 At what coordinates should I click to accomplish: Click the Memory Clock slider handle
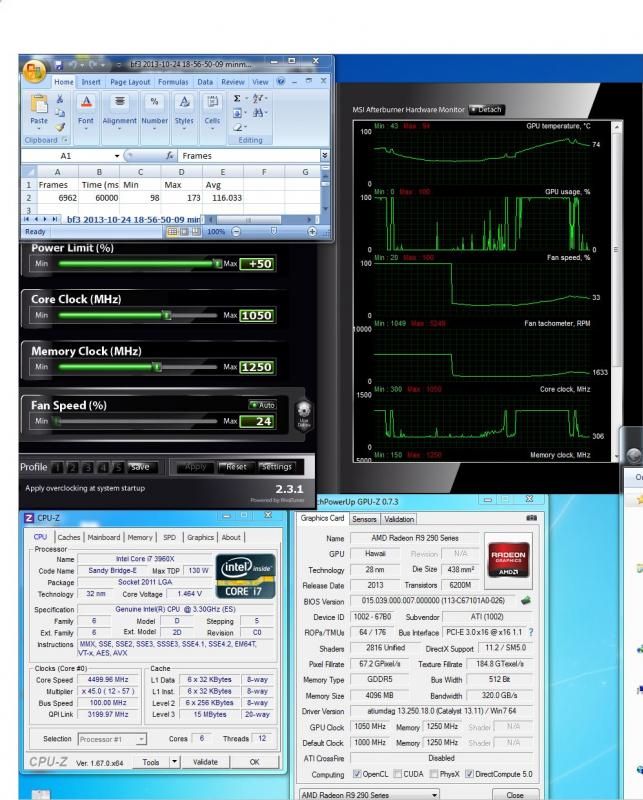coord(157,367)
